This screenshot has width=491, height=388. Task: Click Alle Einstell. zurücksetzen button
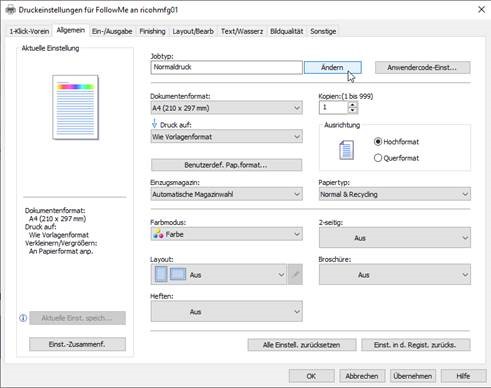302,345
